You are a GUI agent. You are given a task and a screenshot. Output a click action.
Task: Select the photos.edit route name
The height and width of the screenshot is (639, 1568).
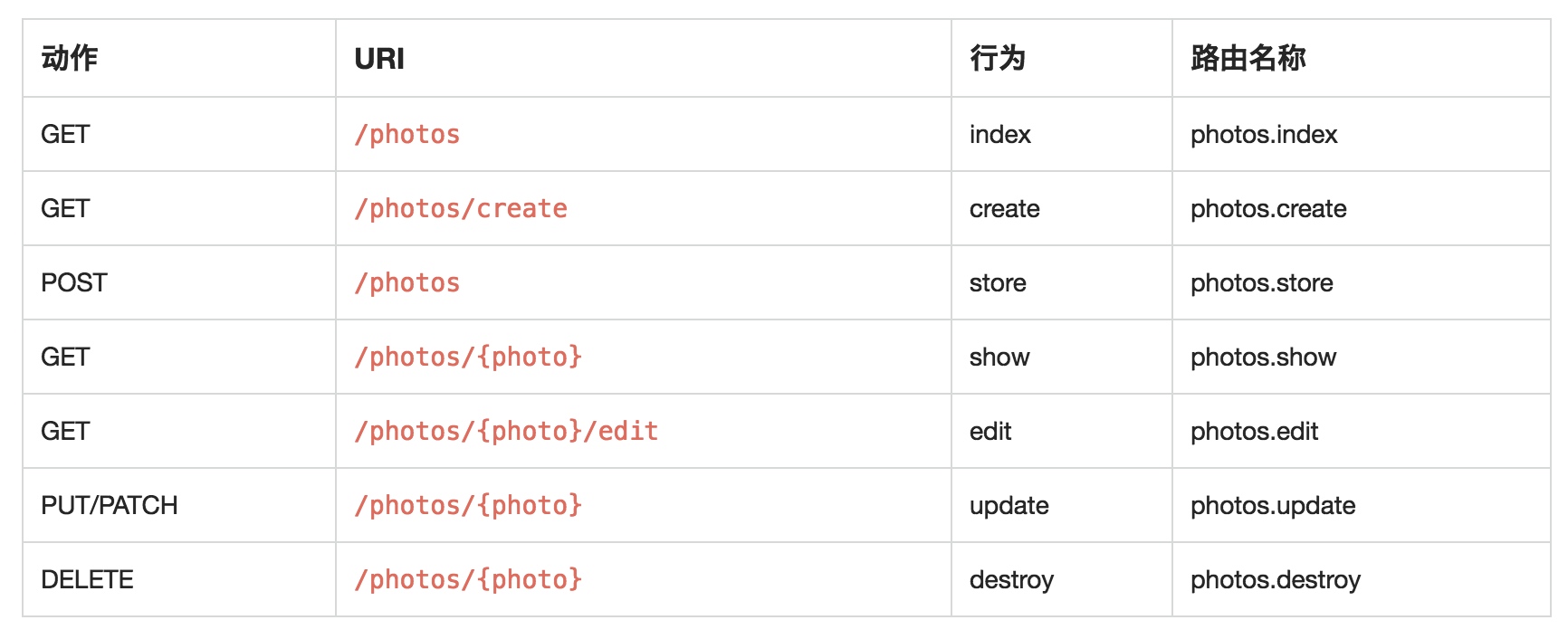click(x=1254, y=432)
